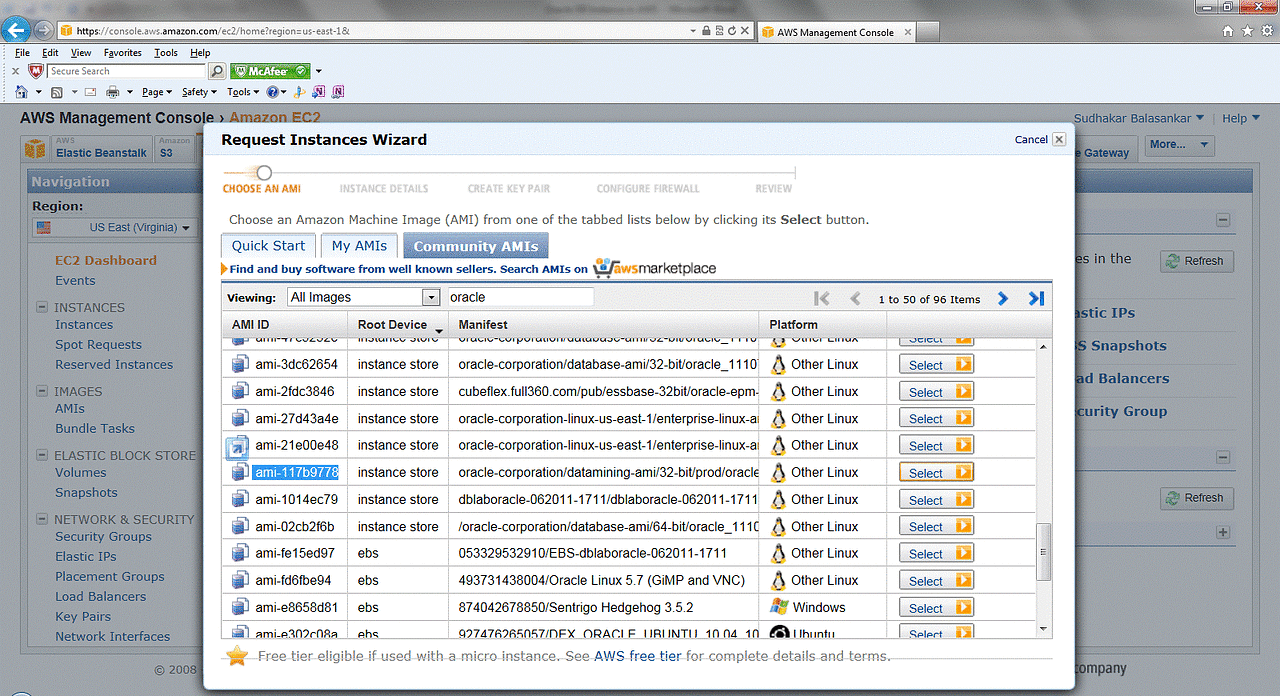Click the blue Help question mark icon
The width and height of the screenshot is (1280, 696).
click(x=271, y=92)
